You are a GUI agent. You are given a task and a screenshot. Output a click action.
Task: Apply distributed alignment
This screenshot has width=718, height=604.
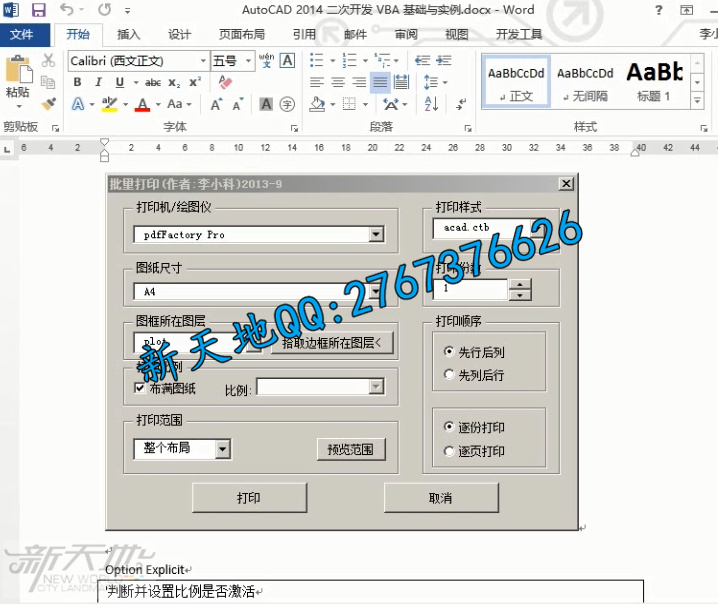402,82
